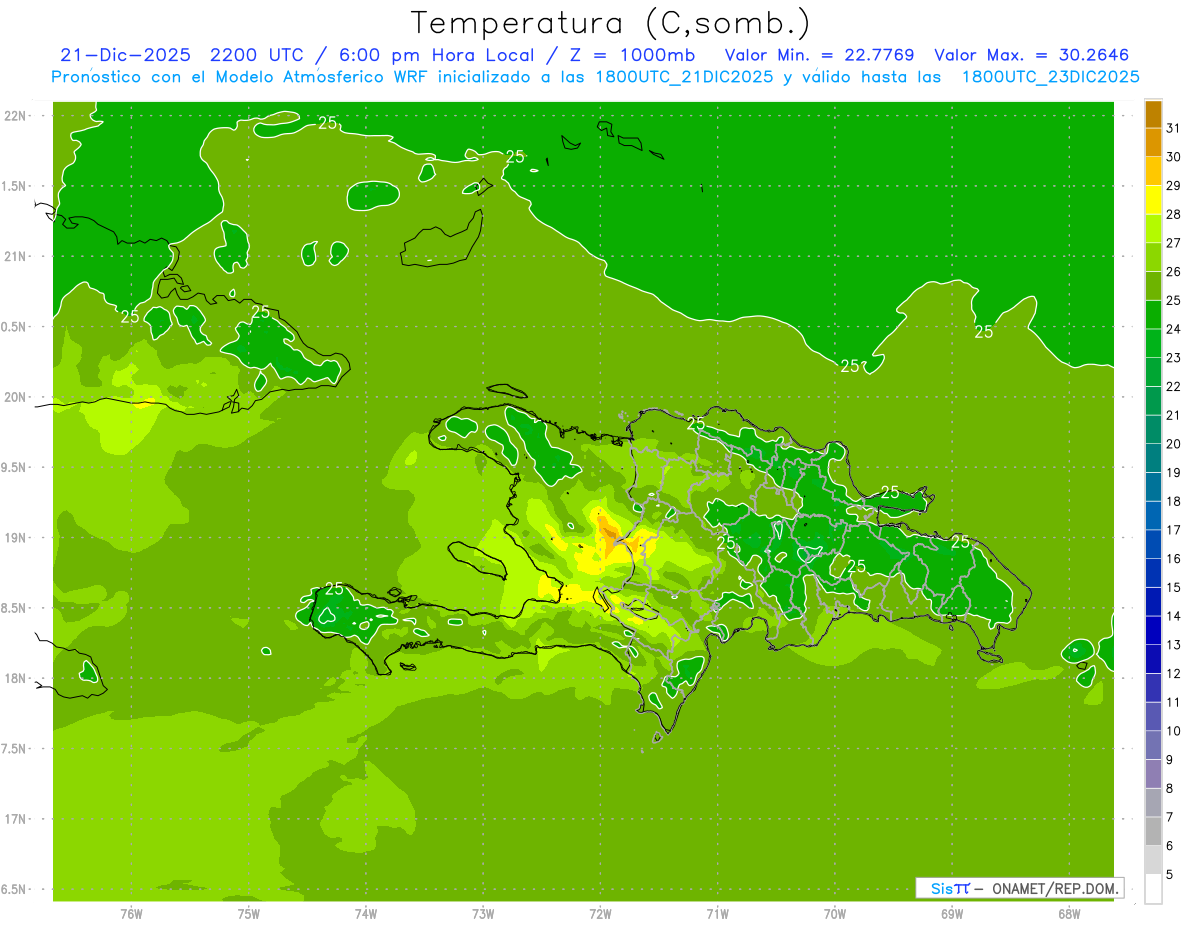Image resolution: width=1200 pixels, height=927 pixels.
Task: Click the yellow legend band between 28 and 29
Action: click(x=1153, y=200)
